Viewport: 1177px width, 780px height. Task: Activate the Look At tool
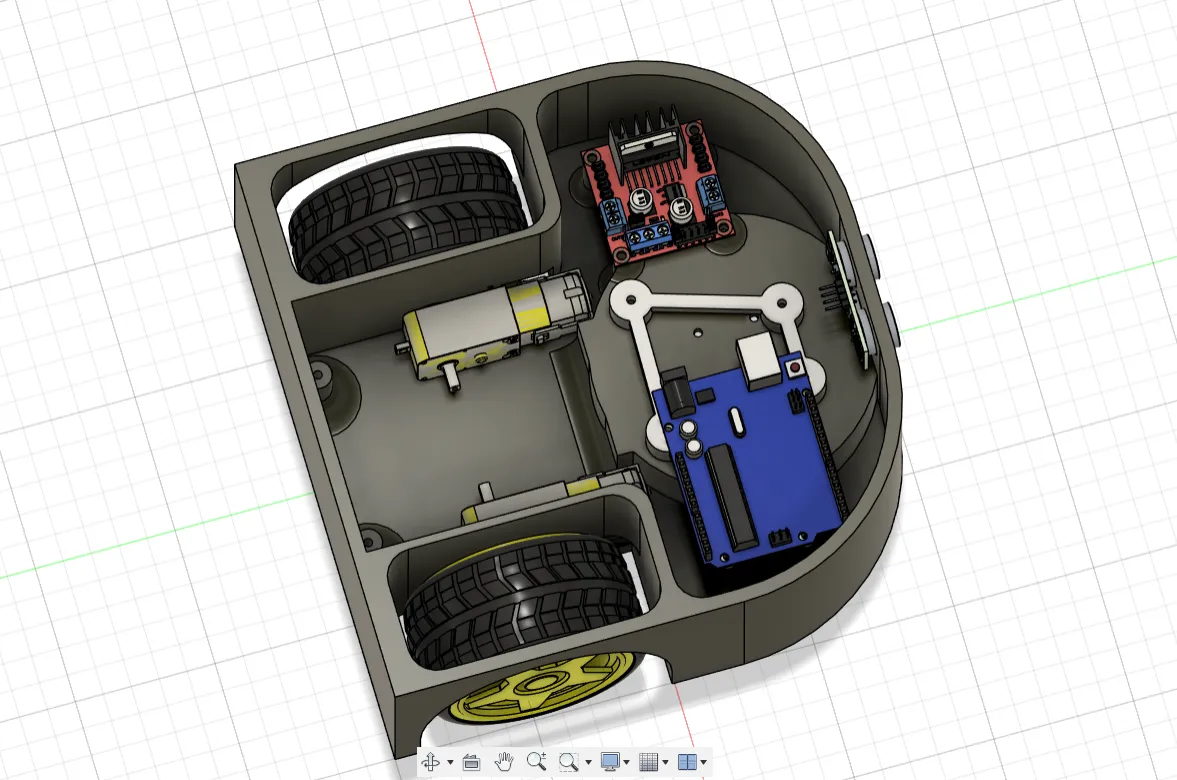coord(472,762)
